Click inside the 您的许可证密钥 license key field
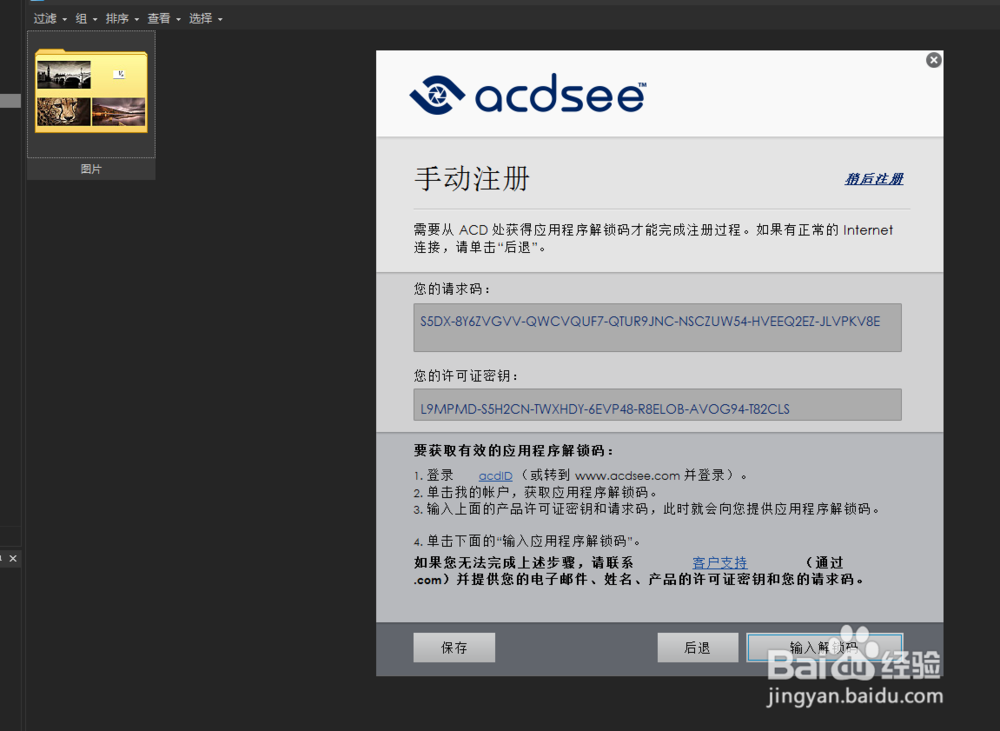 point(657,405)
